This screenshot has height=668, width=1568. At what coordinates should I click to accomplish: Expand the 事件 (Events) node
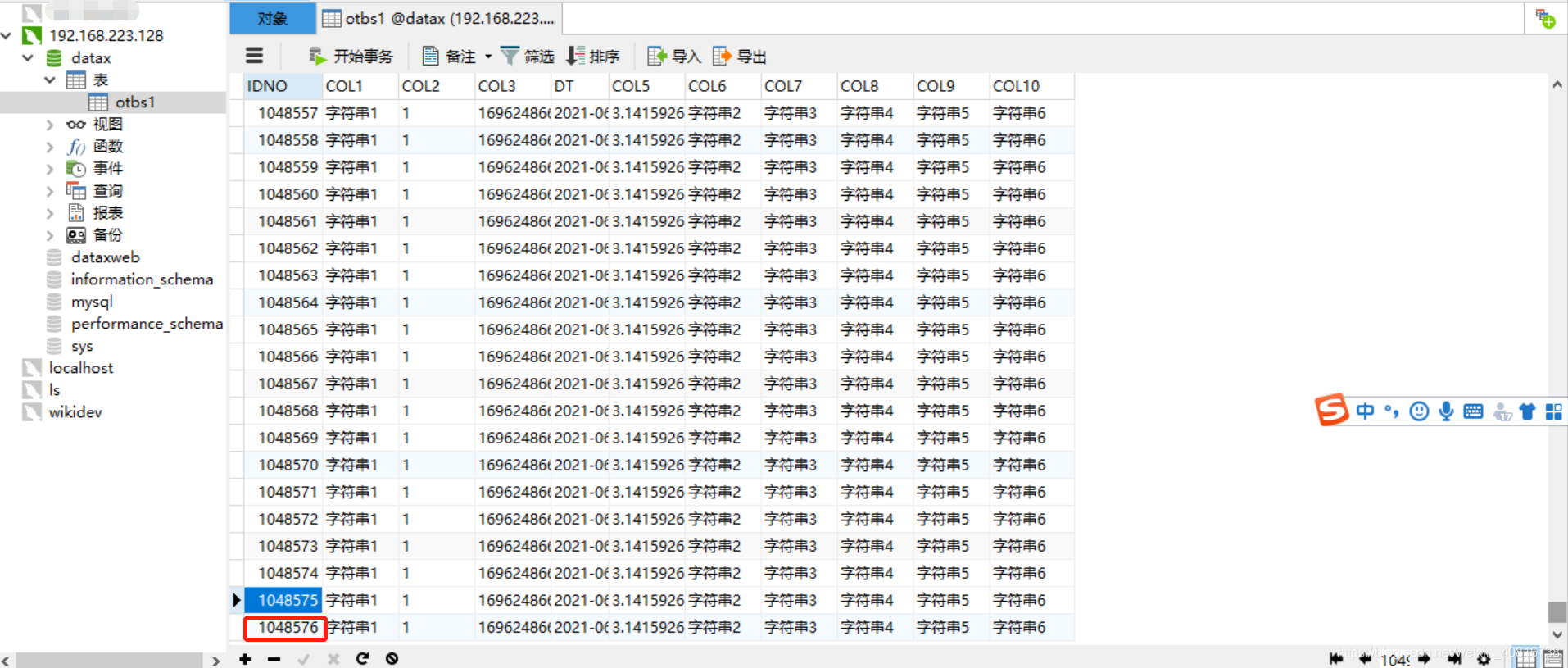point(50,169)
